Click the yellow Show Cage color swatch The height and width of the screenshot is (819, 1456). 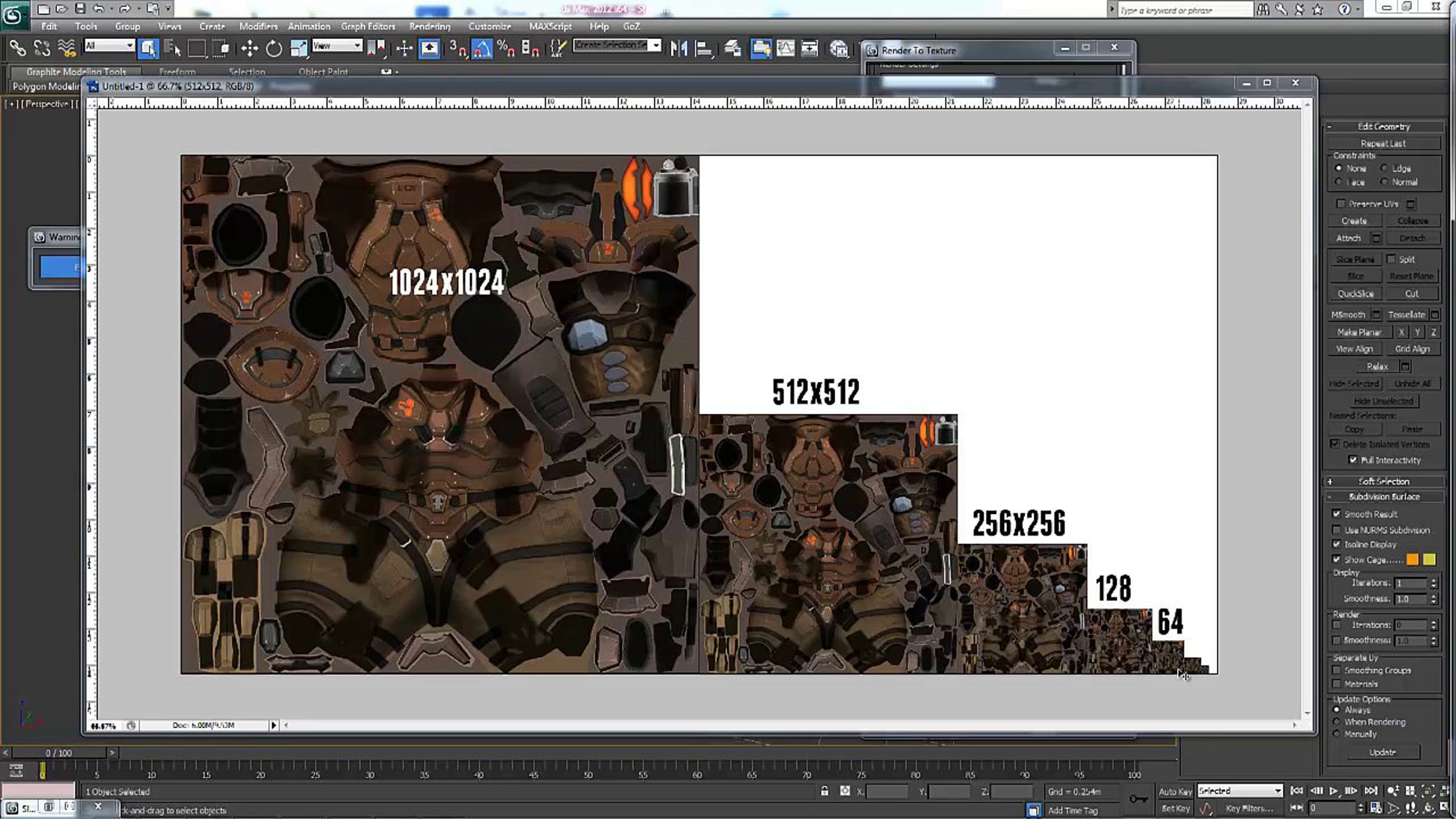click(x=1429, y=559)
